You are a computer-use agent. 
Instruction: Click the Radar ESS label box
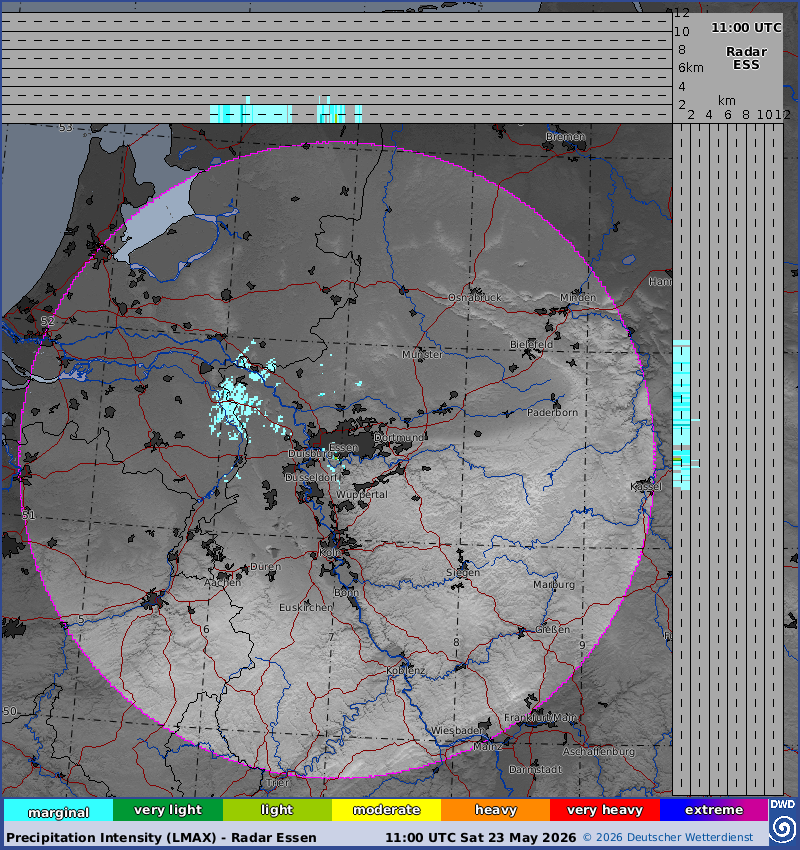coord(746,58)
